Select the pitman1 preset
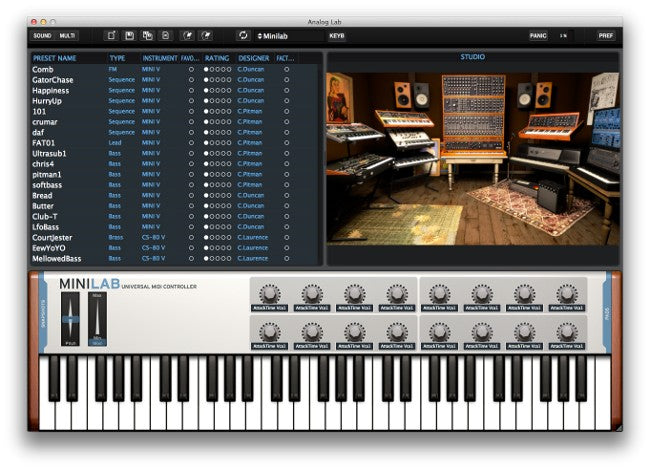 pos(46,175)
